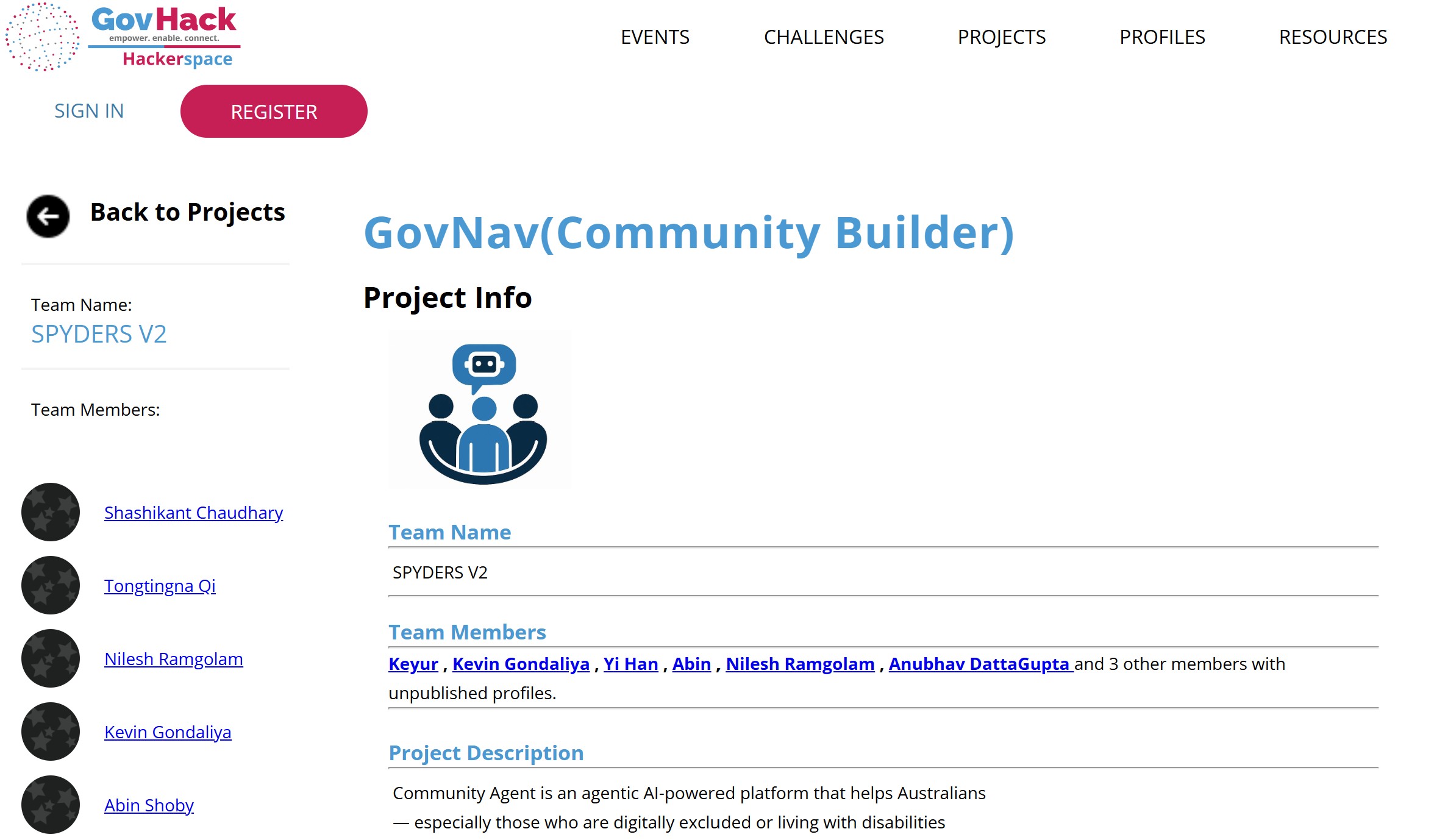
Task: Go to the PROJECTS page
Action: pos(1001,37)
